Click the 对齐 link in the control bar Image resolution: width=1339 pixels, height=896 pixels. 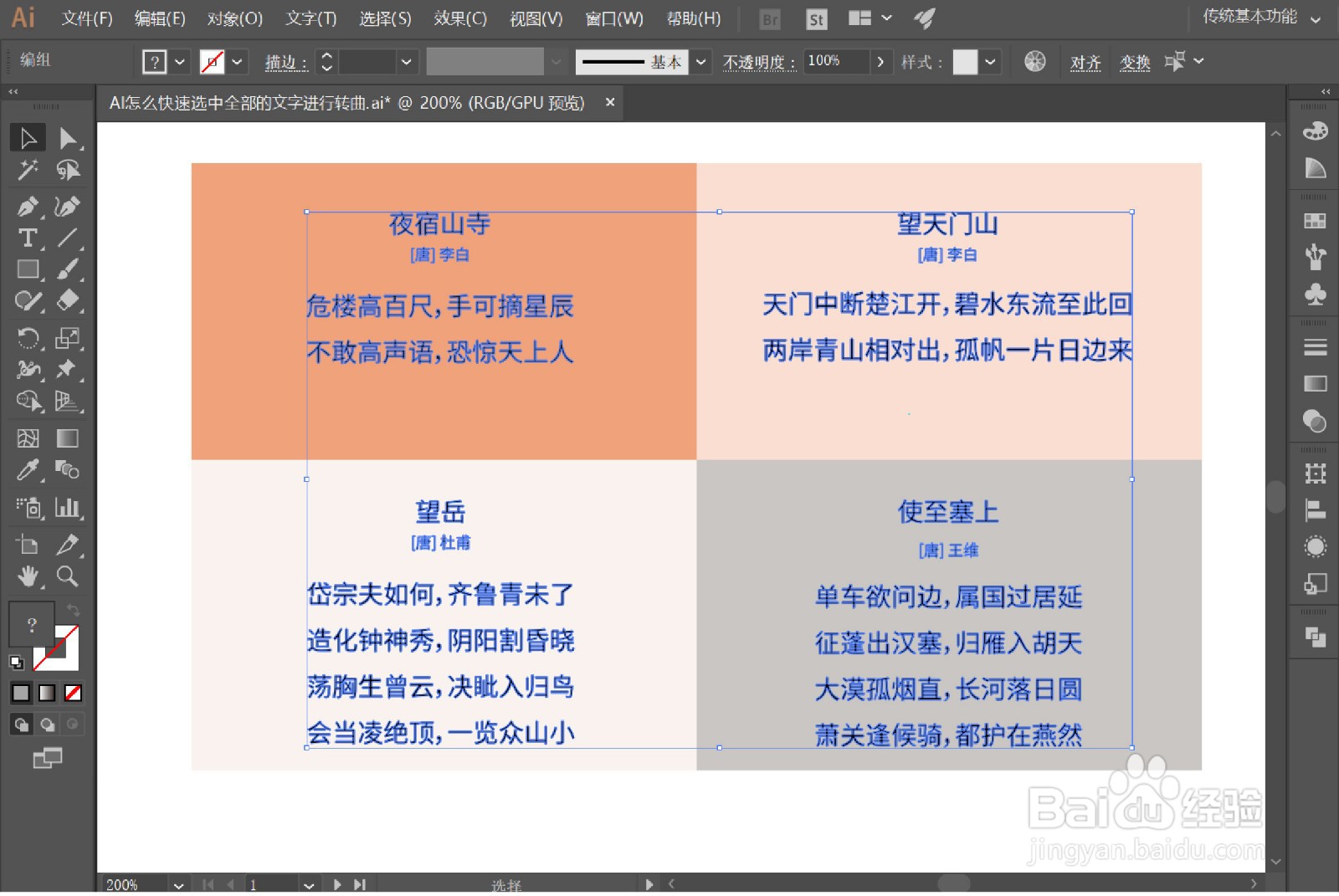tap(1086, 61)
